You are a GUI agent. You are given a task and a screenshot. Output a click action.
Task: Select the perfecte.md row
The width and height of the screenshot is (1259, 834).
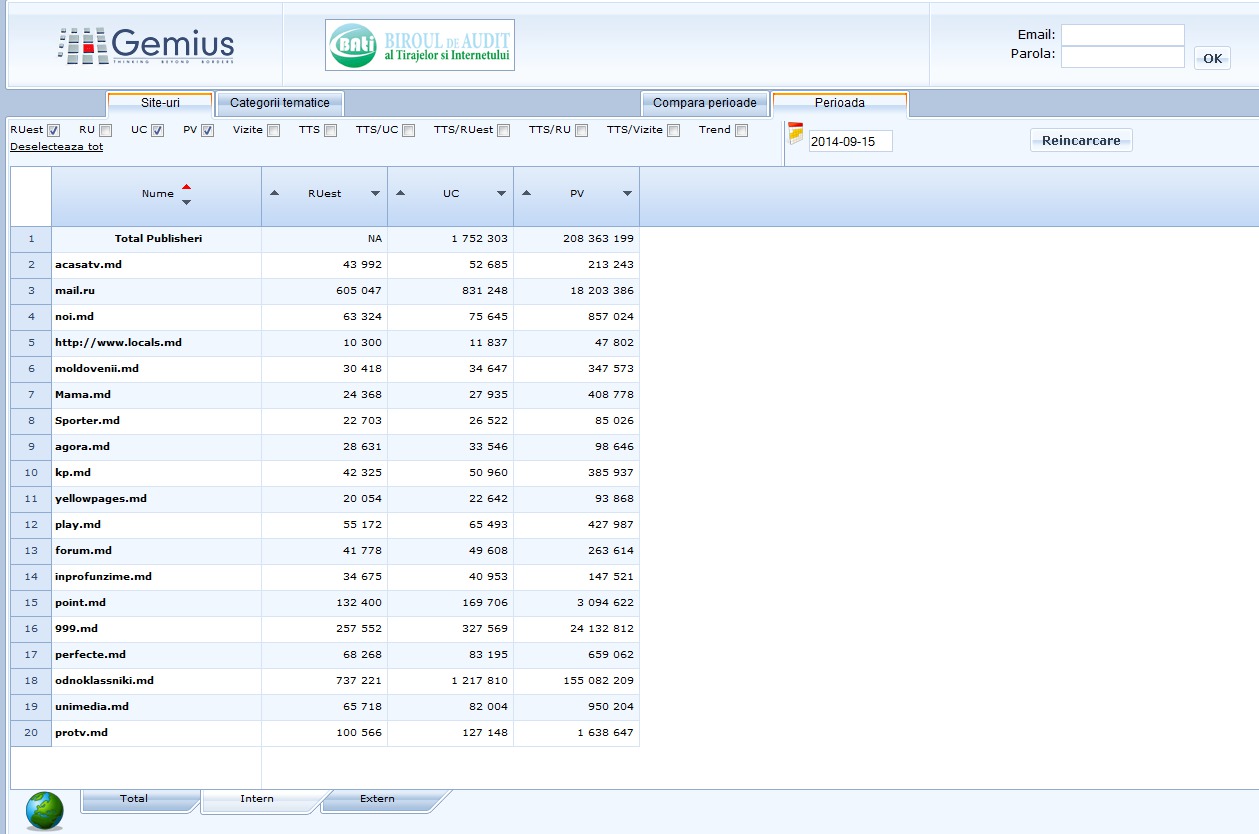point(325,655)
